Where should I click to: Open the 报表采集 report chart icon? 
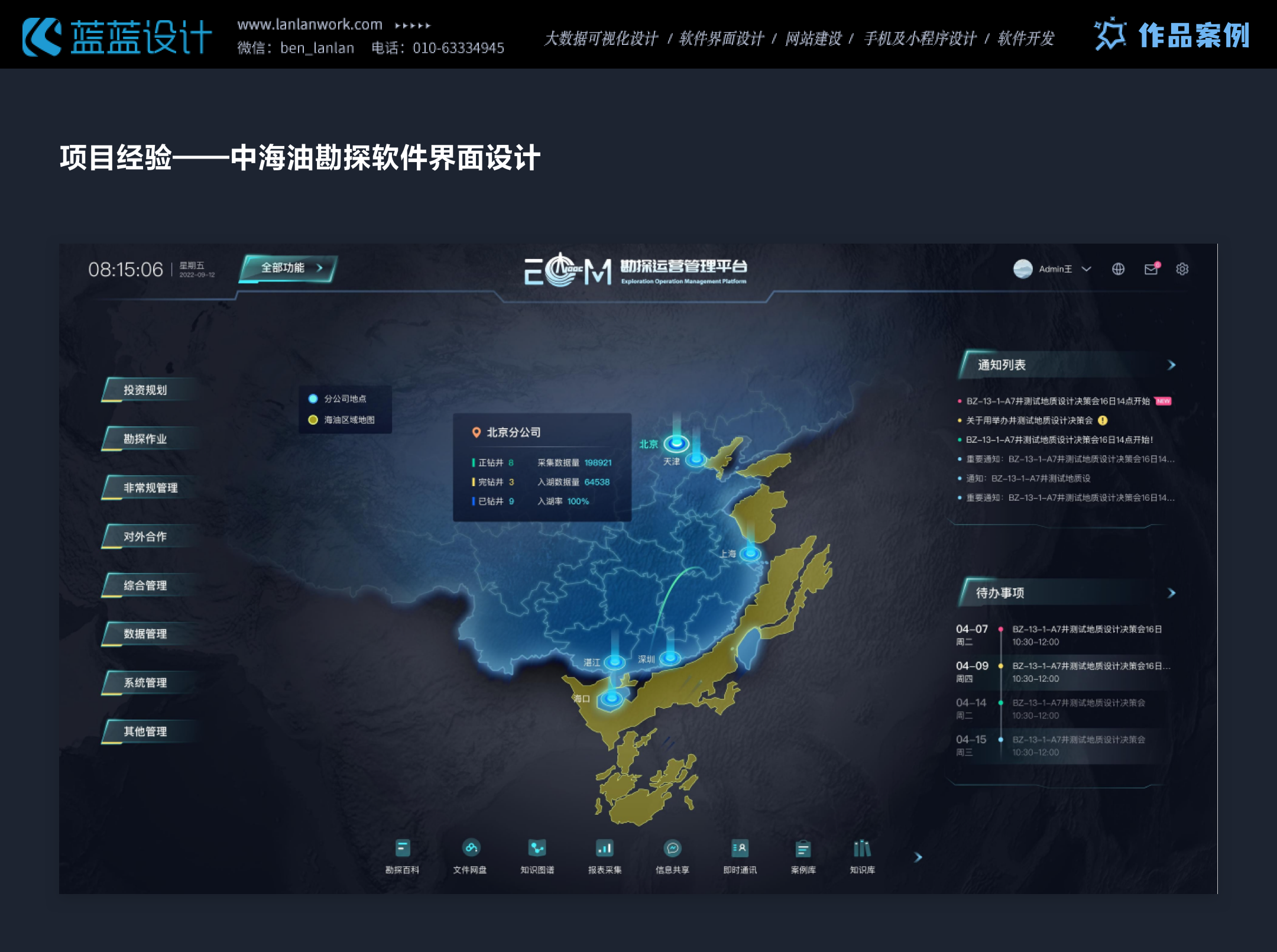point(604,849)
